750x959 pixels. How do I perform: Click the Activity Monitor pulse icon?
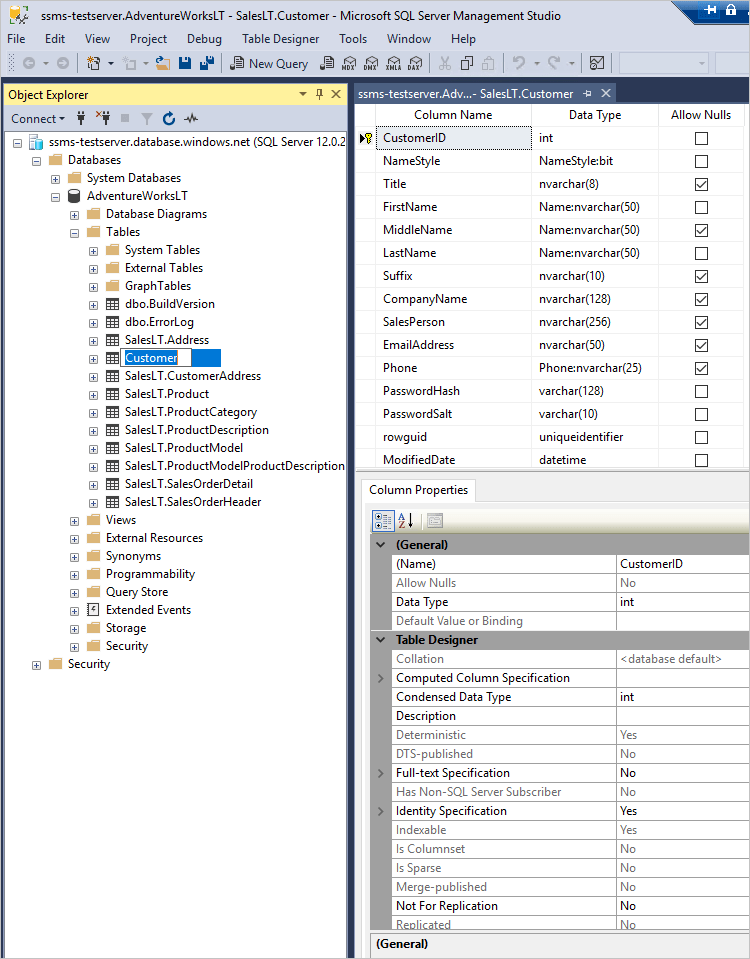[191, 118]
